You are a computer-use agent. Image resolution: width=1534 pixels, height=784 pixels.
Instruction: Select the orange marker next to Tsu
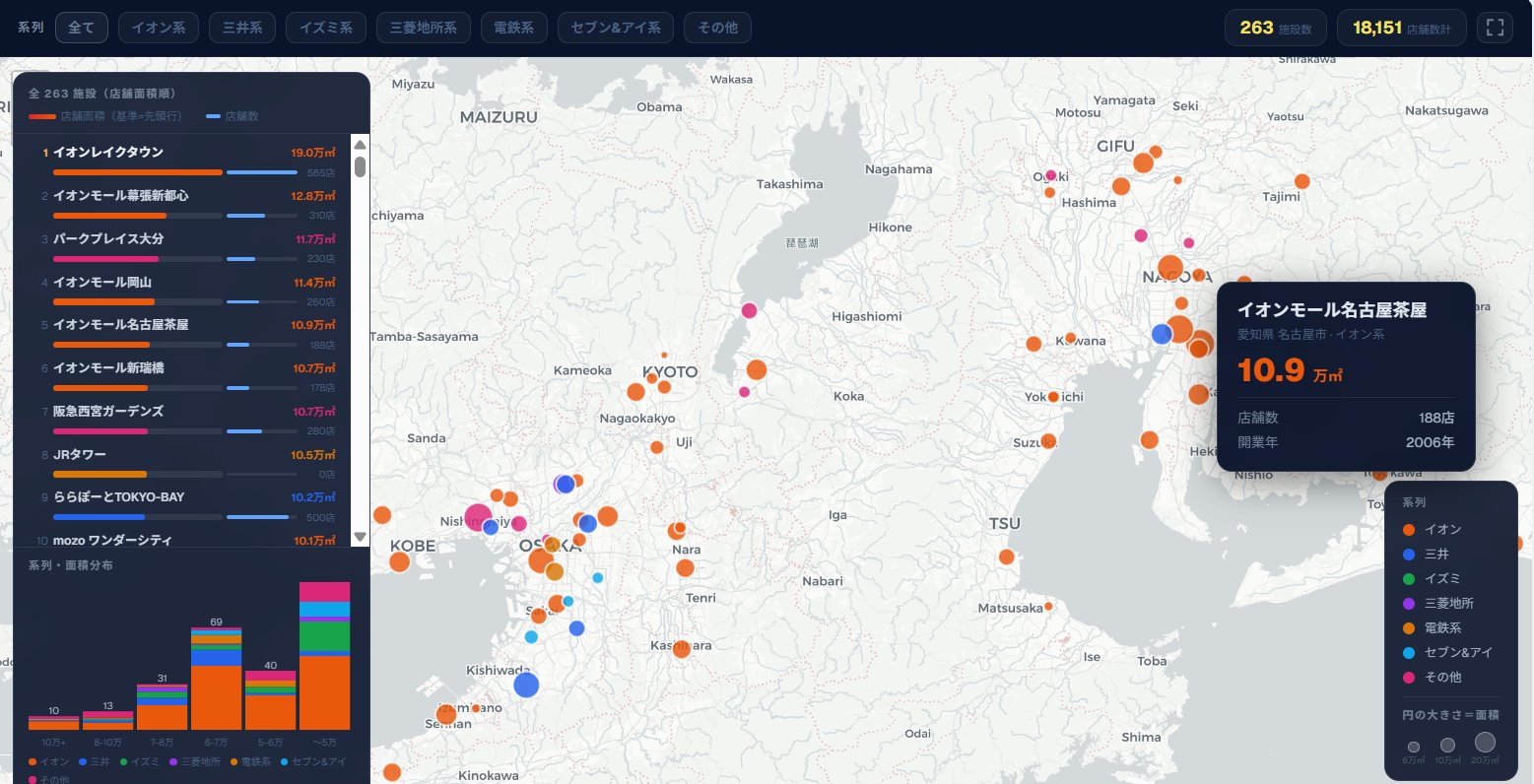[1006, 556]
